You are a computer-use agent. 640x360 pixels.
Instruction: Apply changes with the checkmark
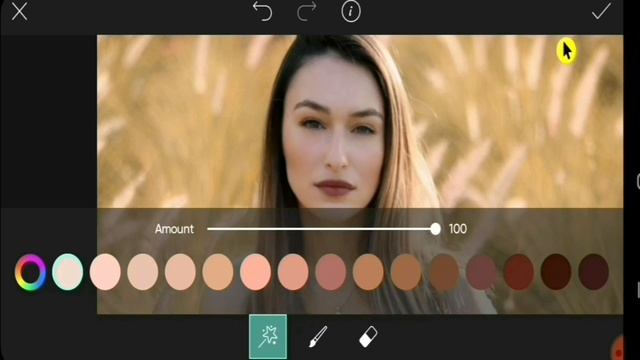(x=601, y=11)
